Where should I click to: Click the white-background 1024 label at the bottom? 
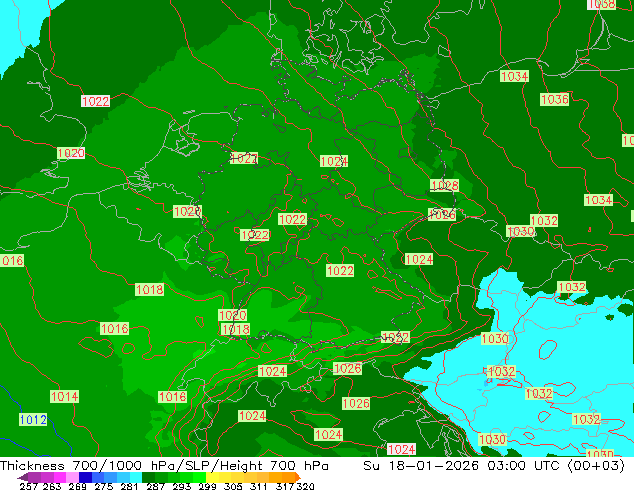click(x=401, y=449)
